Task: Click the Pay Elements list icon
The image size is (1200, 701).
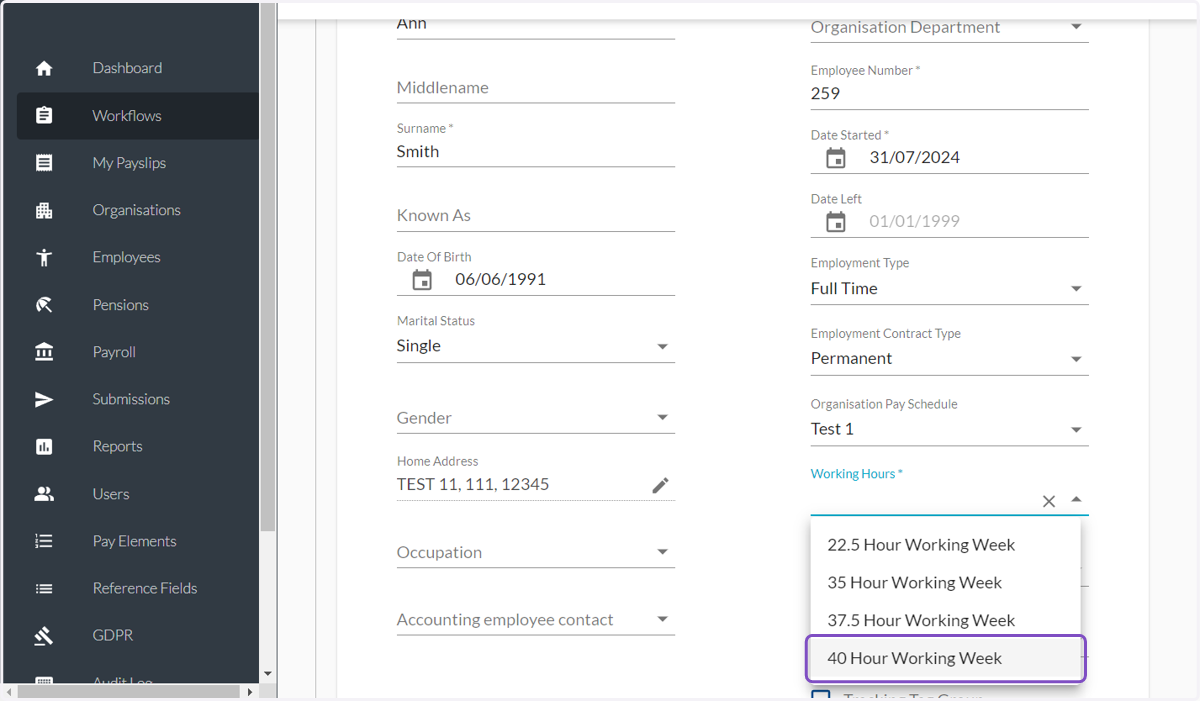Action: click(x=44, y=541)
